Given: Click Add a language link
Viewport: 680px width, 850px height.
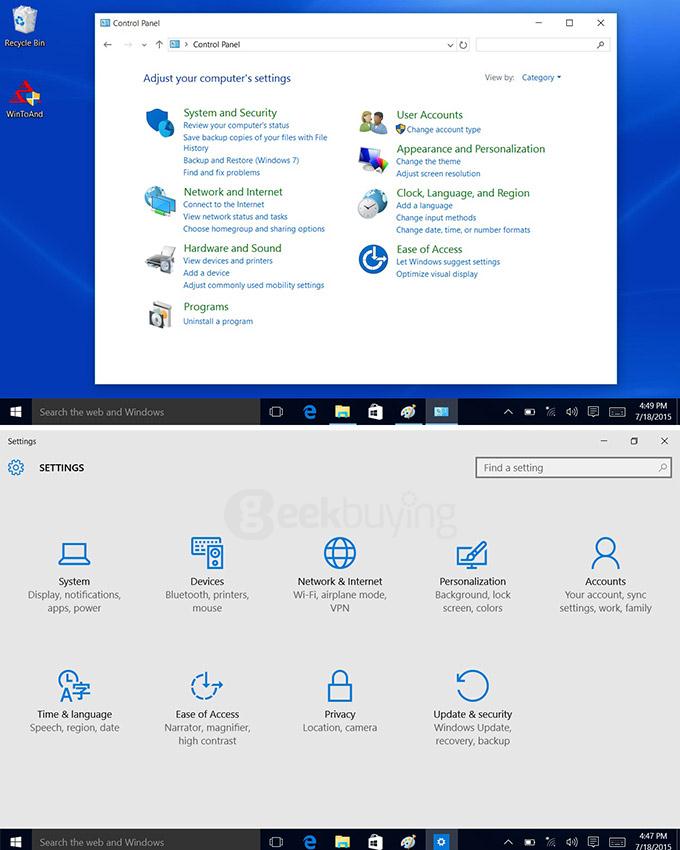Looking at the screenshot, I should pos(424,206).
